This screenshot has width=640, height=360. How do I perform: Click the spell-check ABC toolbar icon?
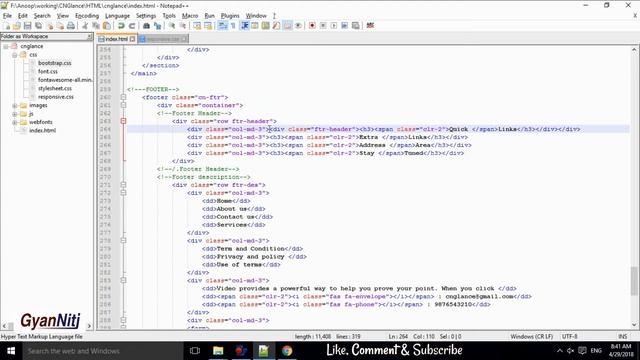pos(371,26)
